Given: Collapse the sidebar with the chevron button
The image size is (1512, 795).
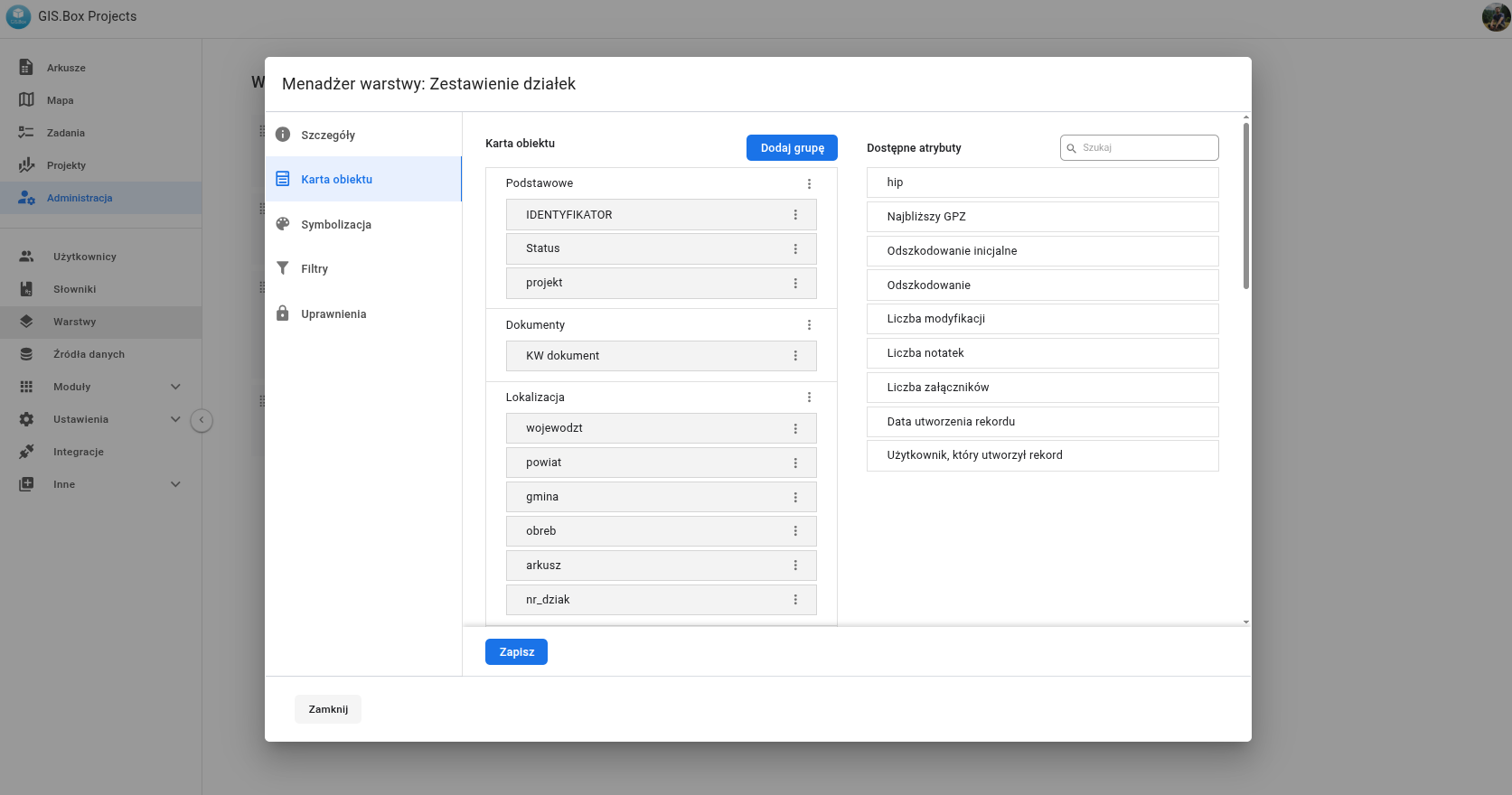Looking at the screenshot, I should 202,420.
